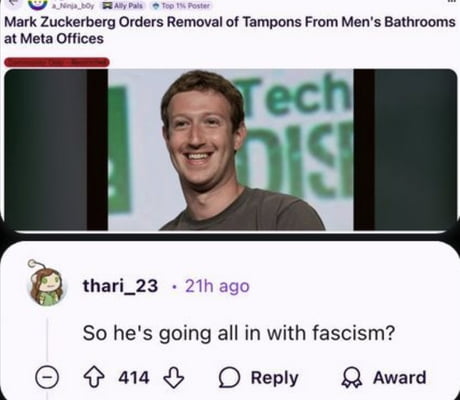Click the Top 1% Poster badge
The height and width of the screenshot is (400, 460).
181,6
